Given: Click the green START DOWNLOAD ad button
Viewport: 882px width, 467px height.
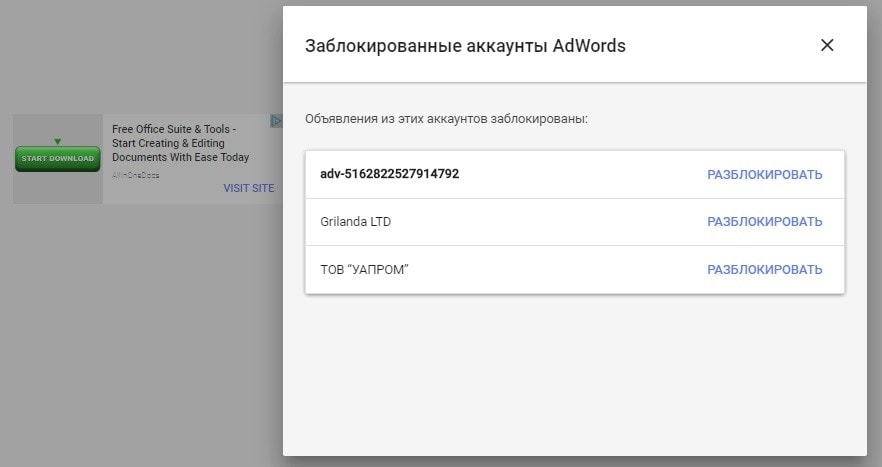Looking at the screenshot, I should coord(57,159).
